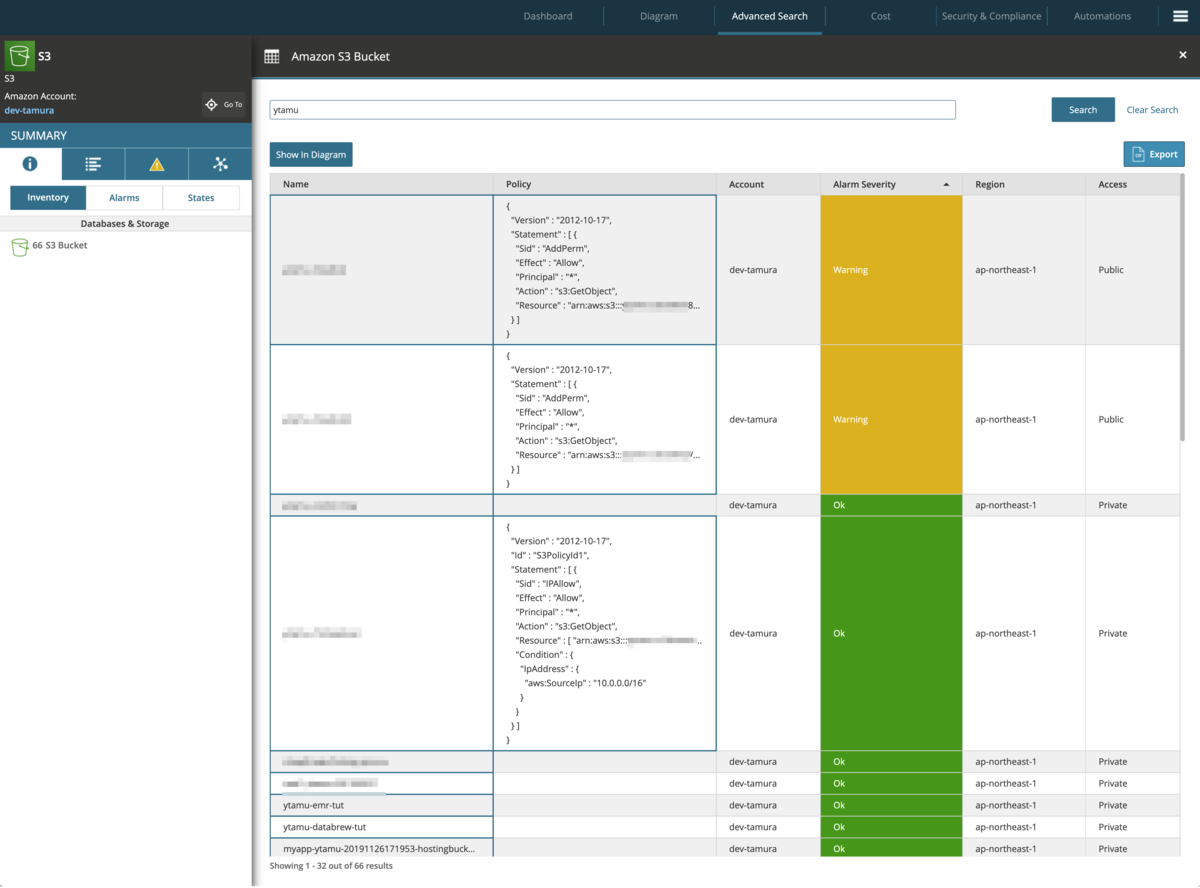This screenshot has width=1200, height=888.
Task: Select the list summary tab icon
Action: [x=93, y=164]
